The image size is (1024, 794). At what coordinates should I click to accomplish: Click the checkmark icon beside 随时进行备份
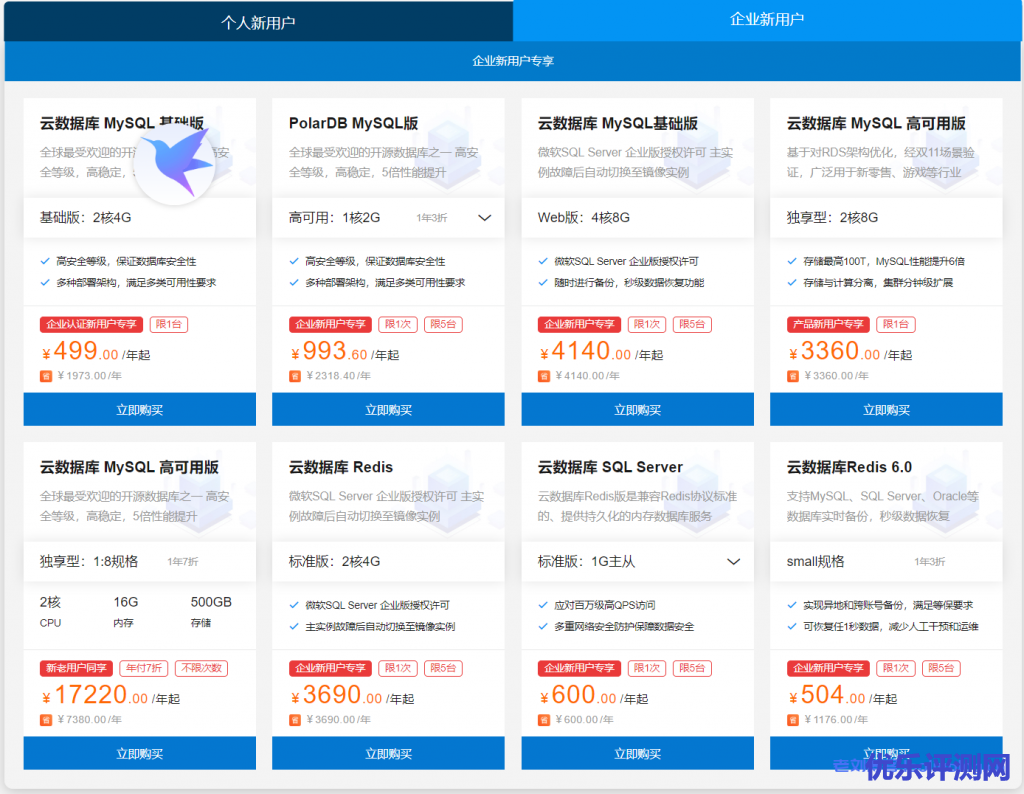[543, 283]
